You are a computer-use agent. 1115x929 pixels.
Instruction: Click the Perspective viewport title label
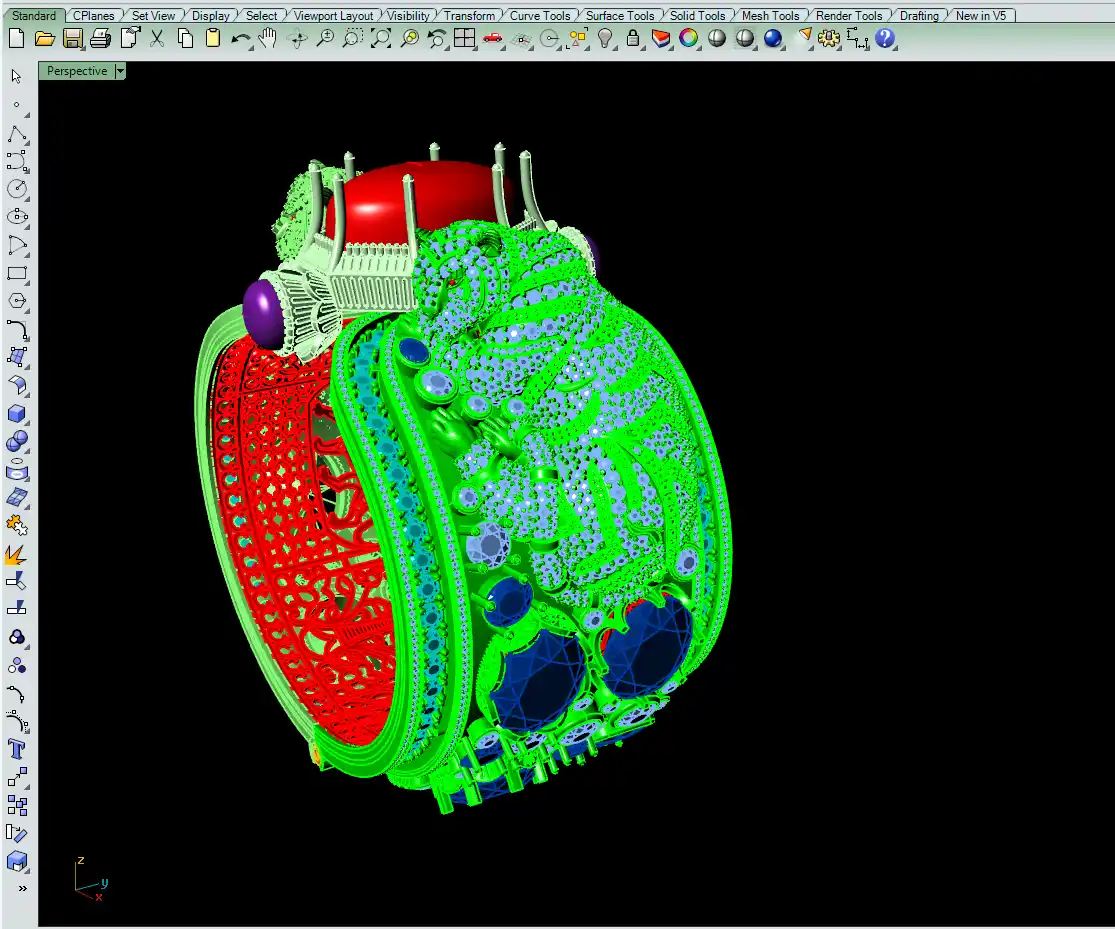pos(76,72)
